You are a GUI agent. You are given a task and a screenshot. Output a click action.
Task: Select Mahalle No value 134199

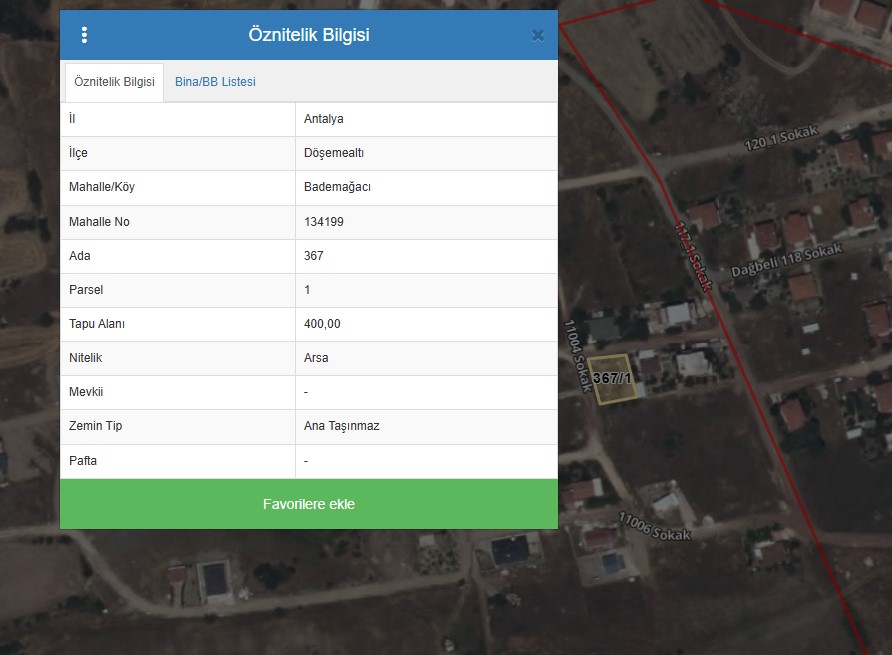pyautogui.click(x=324, y=222)
